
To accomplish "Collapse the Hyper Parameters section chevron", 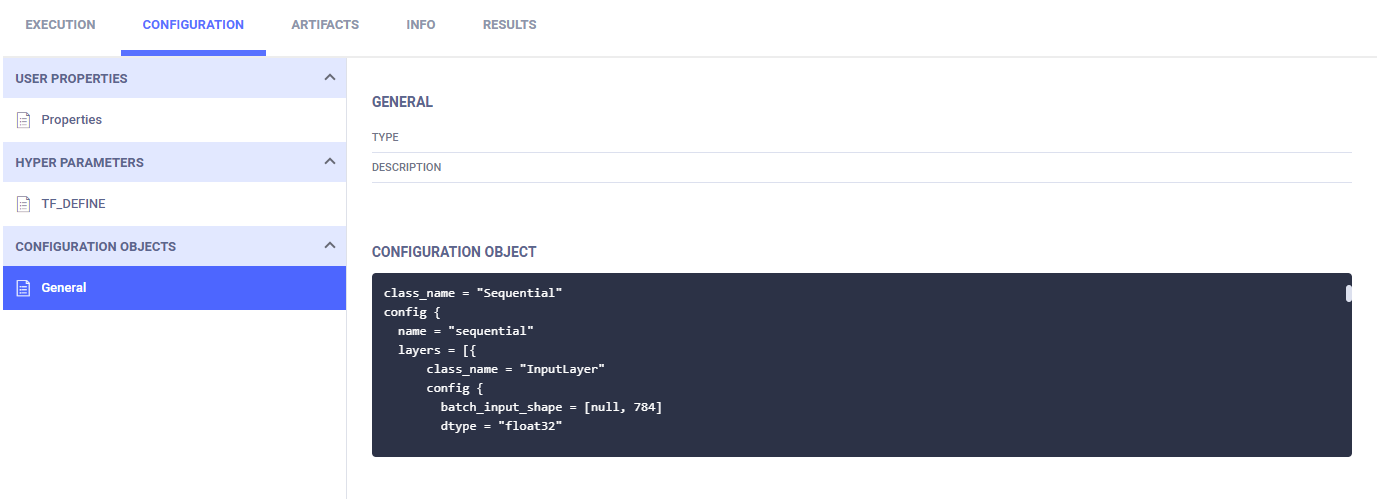I will click(329, 161).
